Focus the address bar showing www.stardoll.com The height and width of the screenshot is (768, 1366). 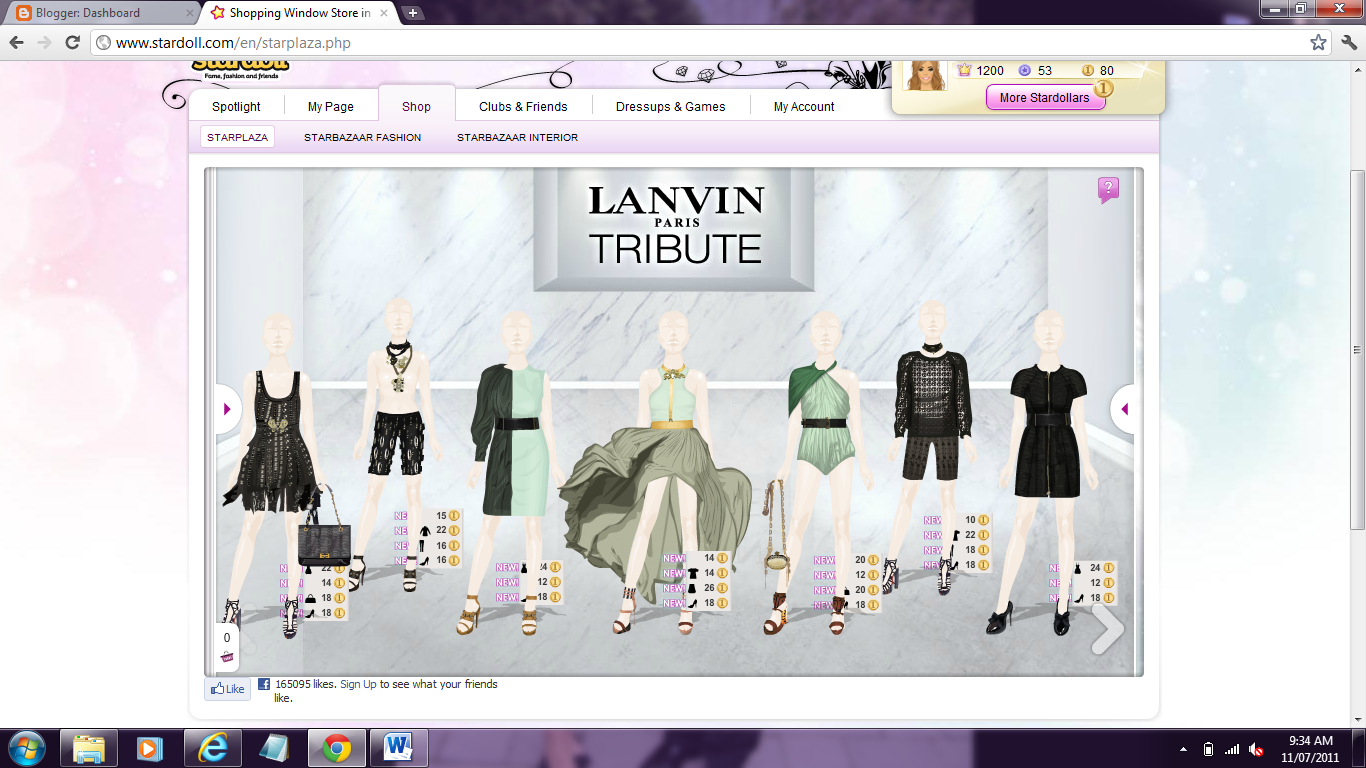click(x=700, y=43)
